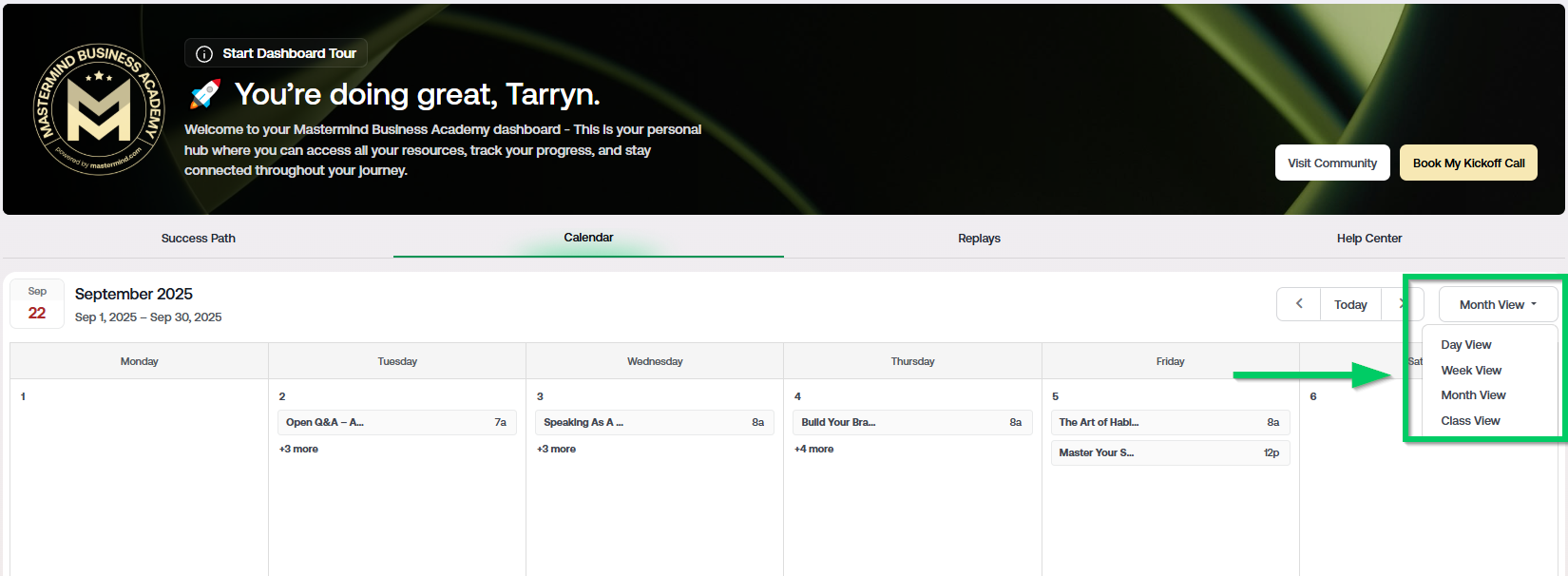Open the Speaking As A... 8a event
Image resolution: width=1568 pixels, height=576 pixels.
tap(655, 422)
